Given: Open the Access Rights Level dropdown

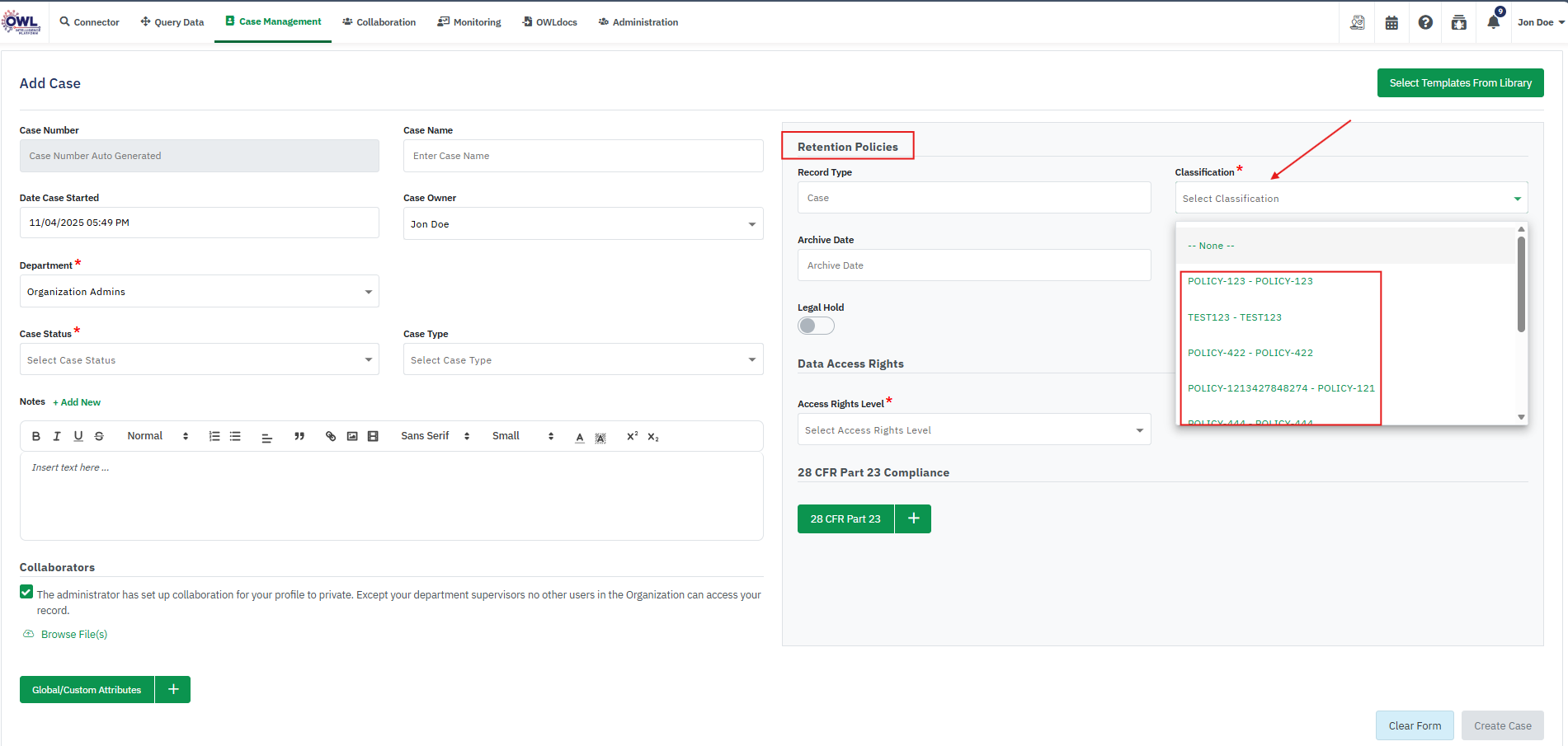Looking at the screenshot, I should click(x=973, y=430).
